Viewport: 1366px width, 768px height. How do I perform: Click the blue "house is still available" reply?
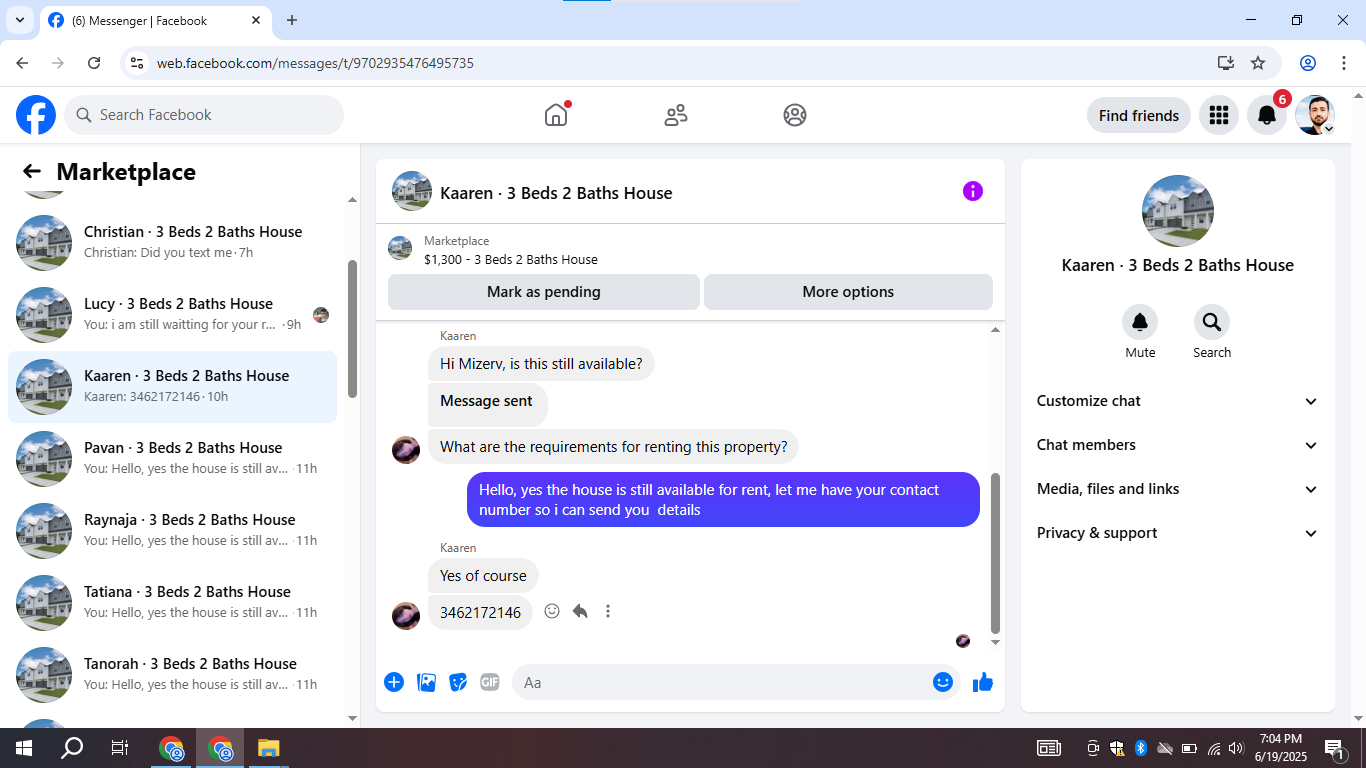723,500
